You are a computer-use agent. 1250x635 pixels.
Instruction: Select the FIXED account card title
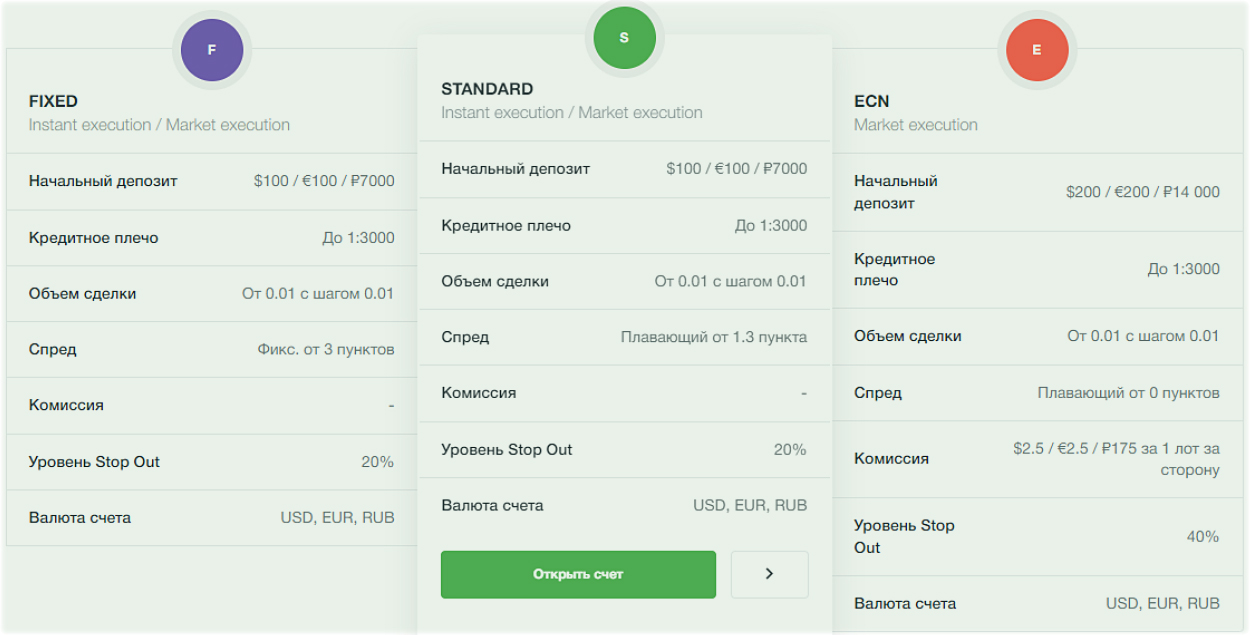pos(54,101)
